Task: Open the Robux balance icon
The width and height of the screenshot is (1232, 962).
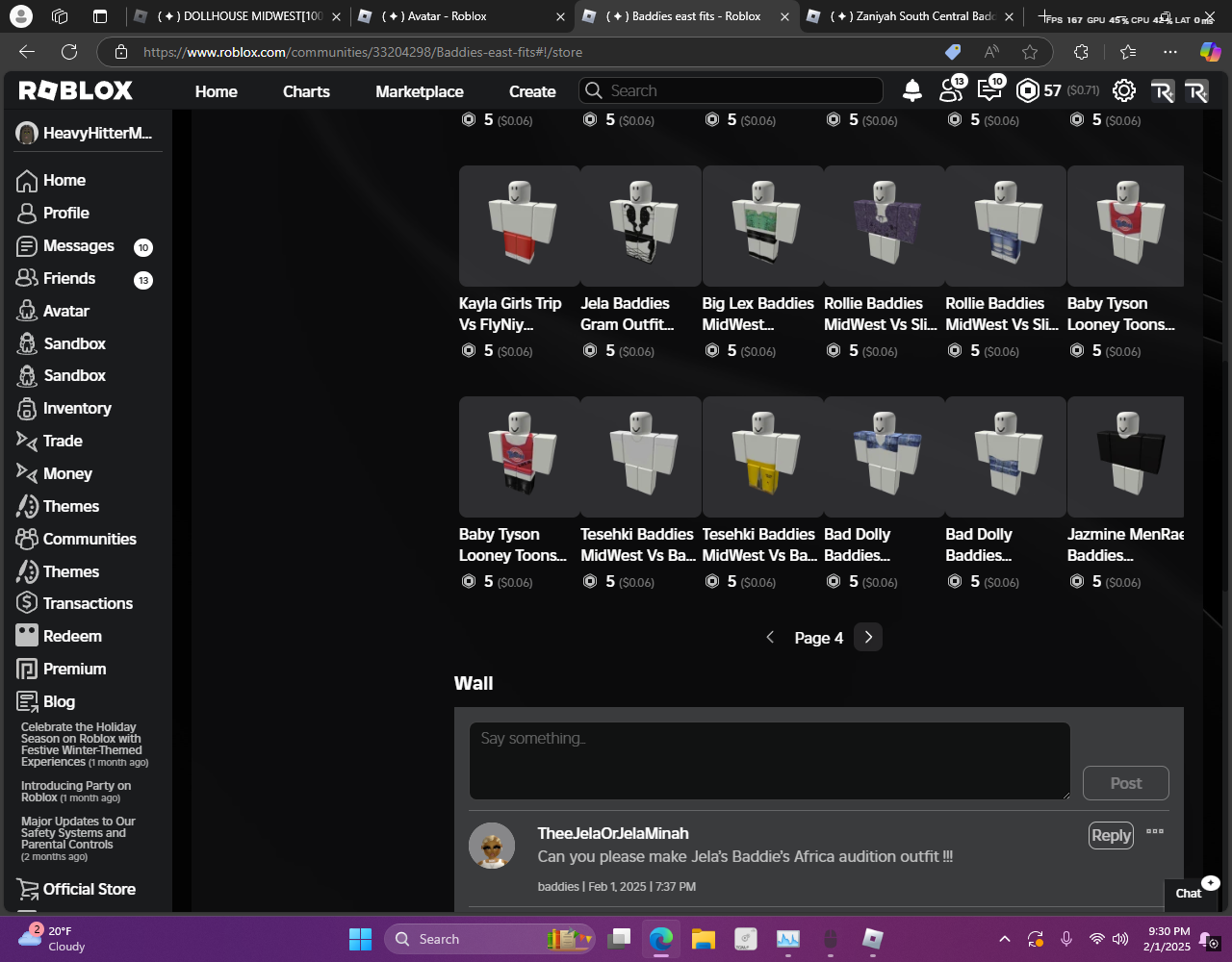Action: click(1028, 90)
